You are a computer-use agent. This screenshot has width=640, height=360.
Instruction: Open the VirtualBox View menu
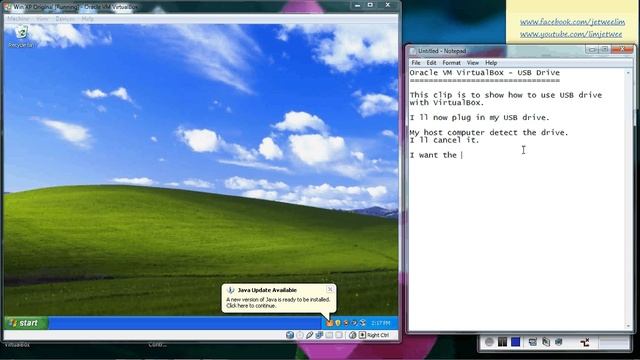coord(42,19)
